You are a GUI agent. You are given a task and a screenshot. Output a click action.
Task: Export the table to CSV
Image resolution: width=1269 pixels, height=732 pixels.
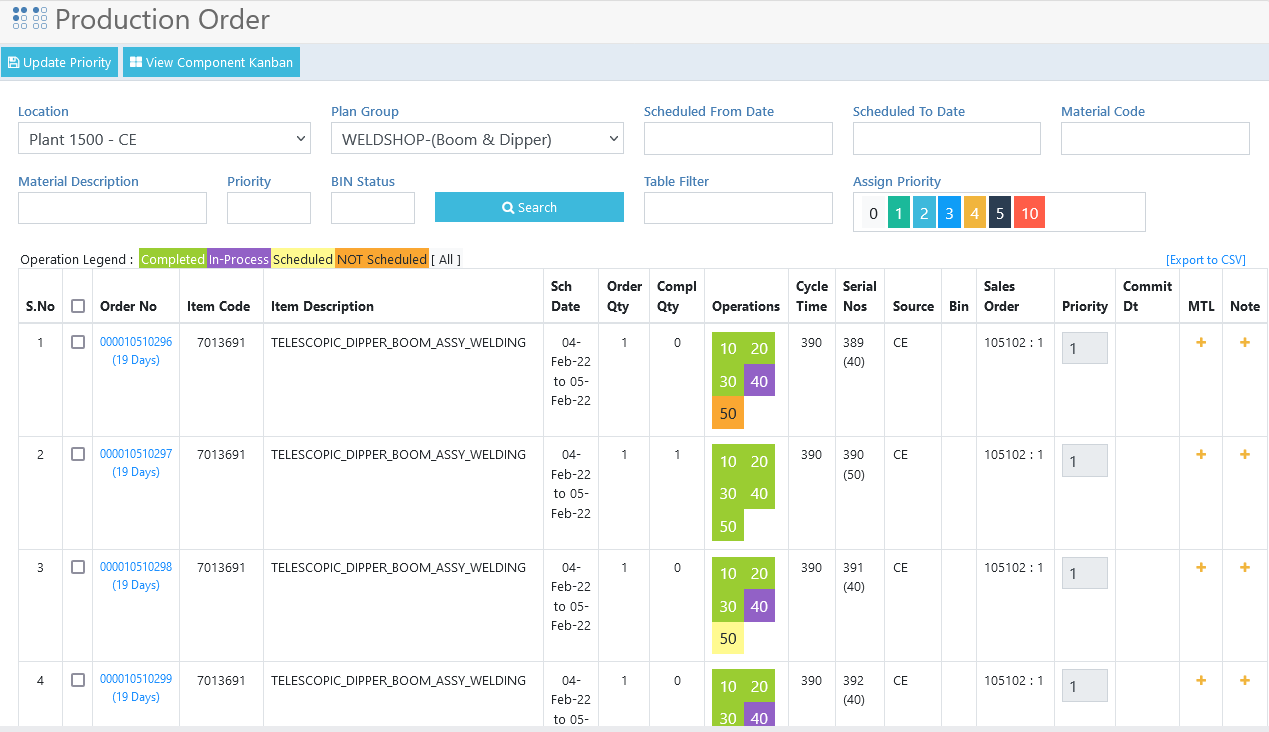pyautogui.click(x=1206, y=260)
